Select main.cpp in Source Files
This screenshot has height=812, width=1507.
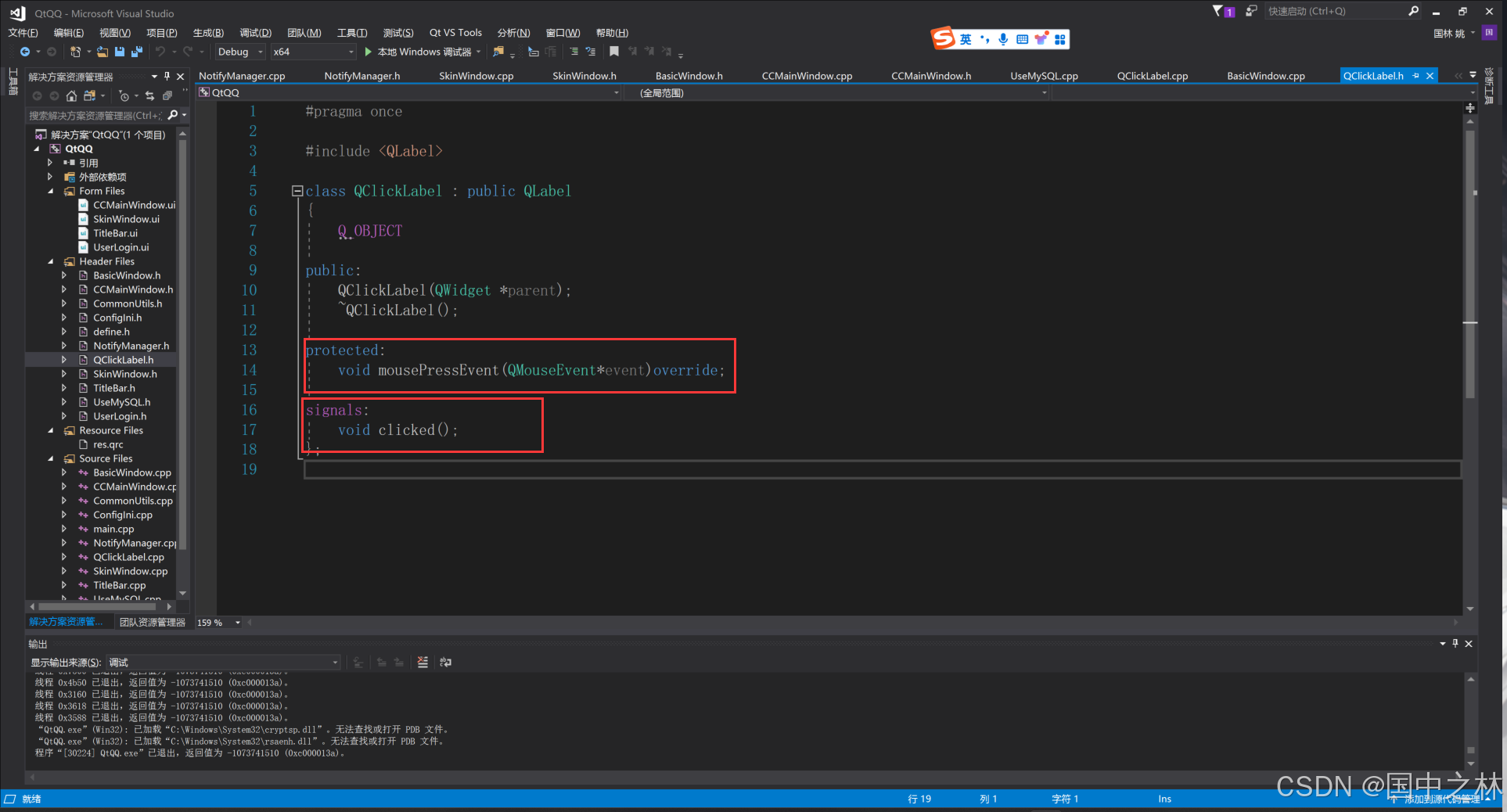[x=113, y=529]
